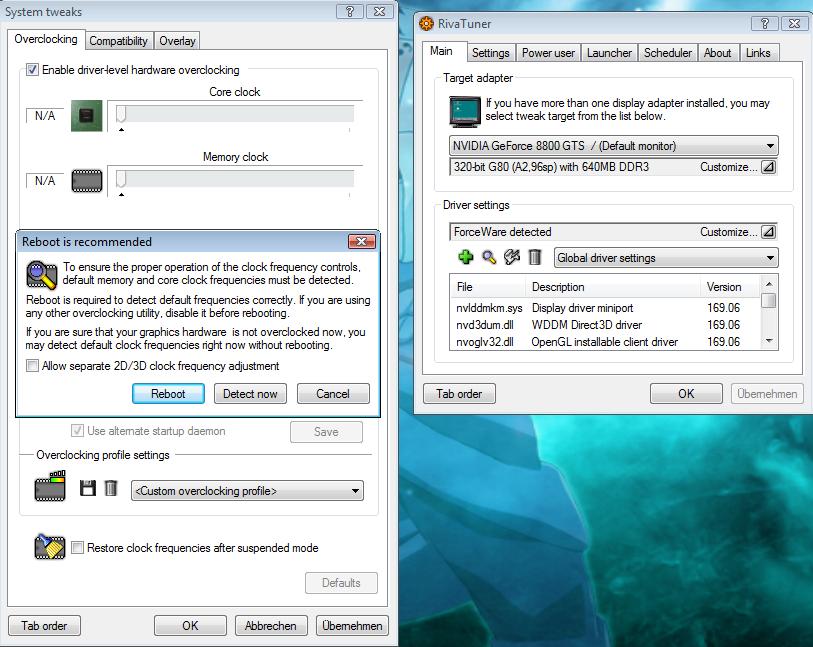Close the Reboot is recommended dialog
This screenshot has height=647, width=813.
click(x=362, y=242)
